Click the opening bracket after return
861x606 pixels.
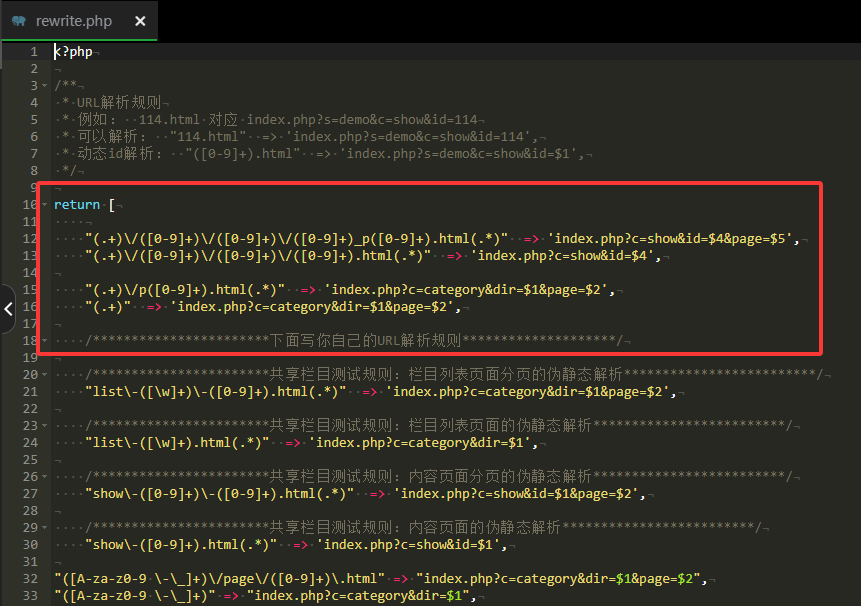(x=112, y=205)
